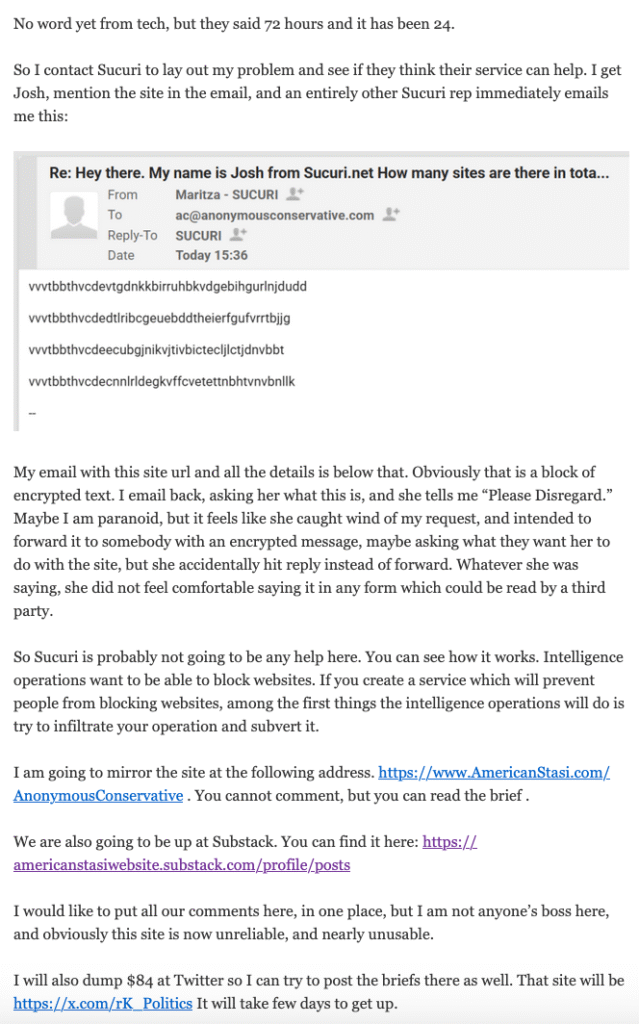Click the email subject line 'Re: Hey there'
The width and height of the screenshot is (639, 1024).
pos(329,172)
